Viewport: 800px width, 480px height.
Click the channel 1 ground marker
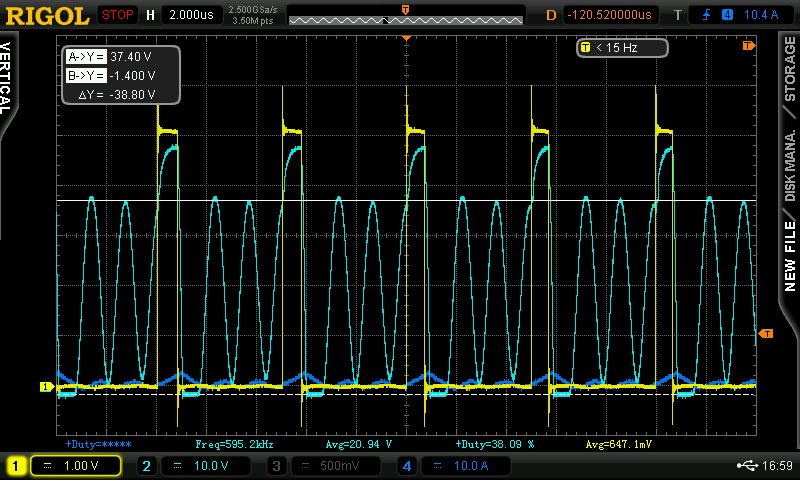point(45,386)
